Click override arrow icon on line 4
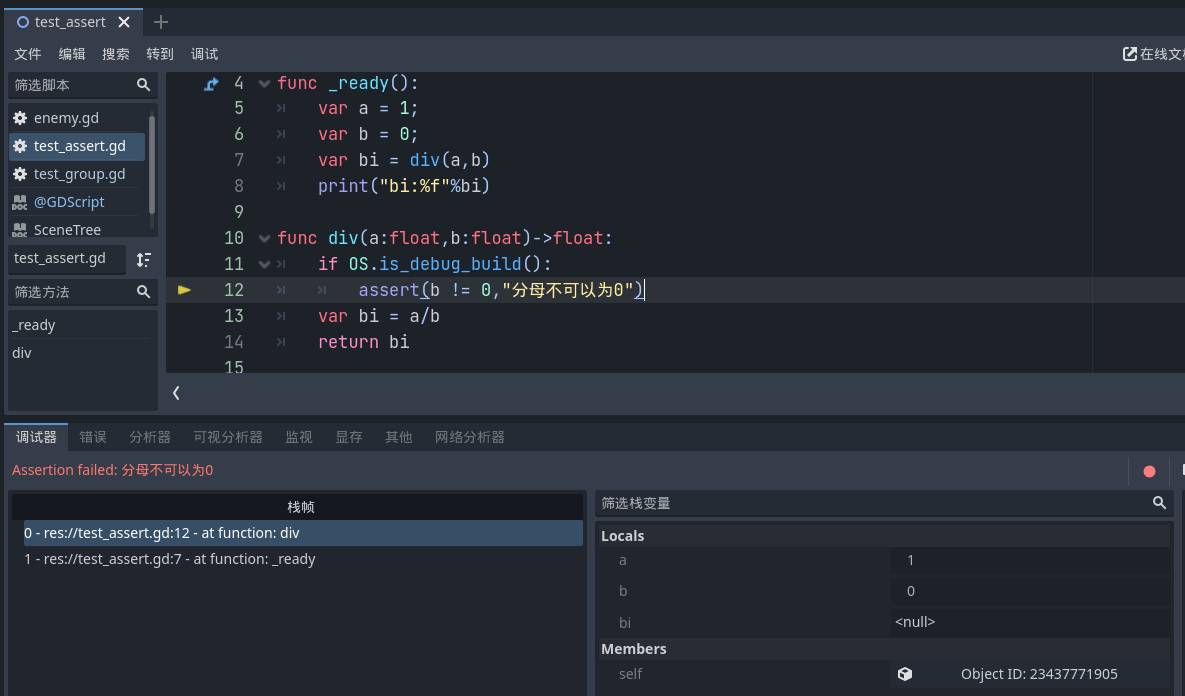This screenshot has width=1185, height=696. click(x=211, y=84)
